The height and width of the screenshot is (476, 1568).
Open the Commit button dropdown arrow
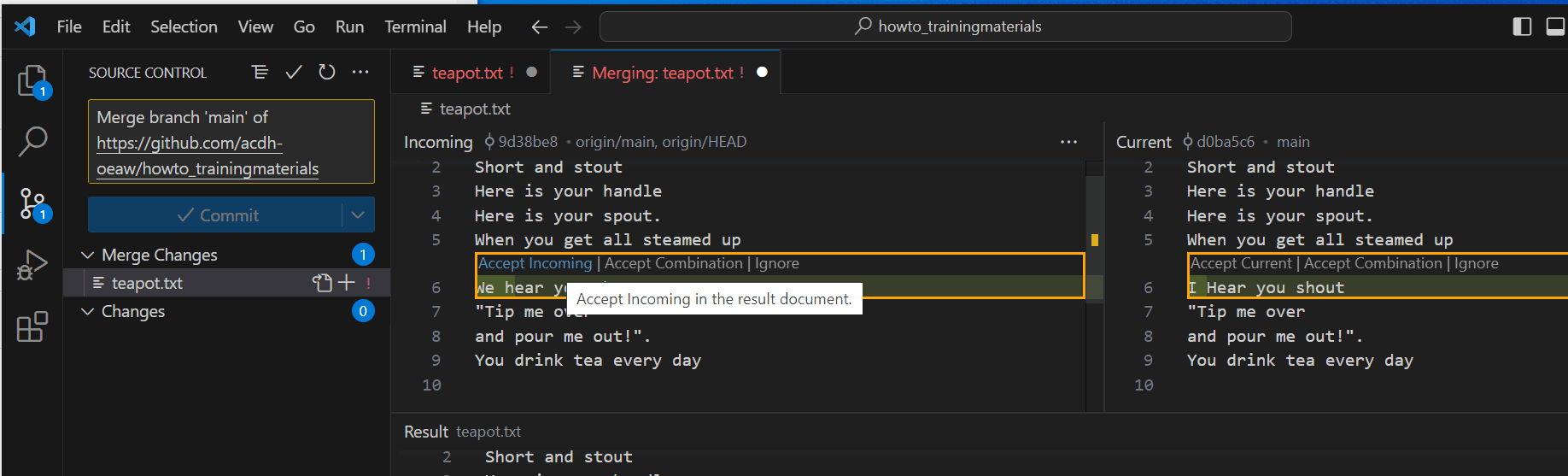coord(358,215)
